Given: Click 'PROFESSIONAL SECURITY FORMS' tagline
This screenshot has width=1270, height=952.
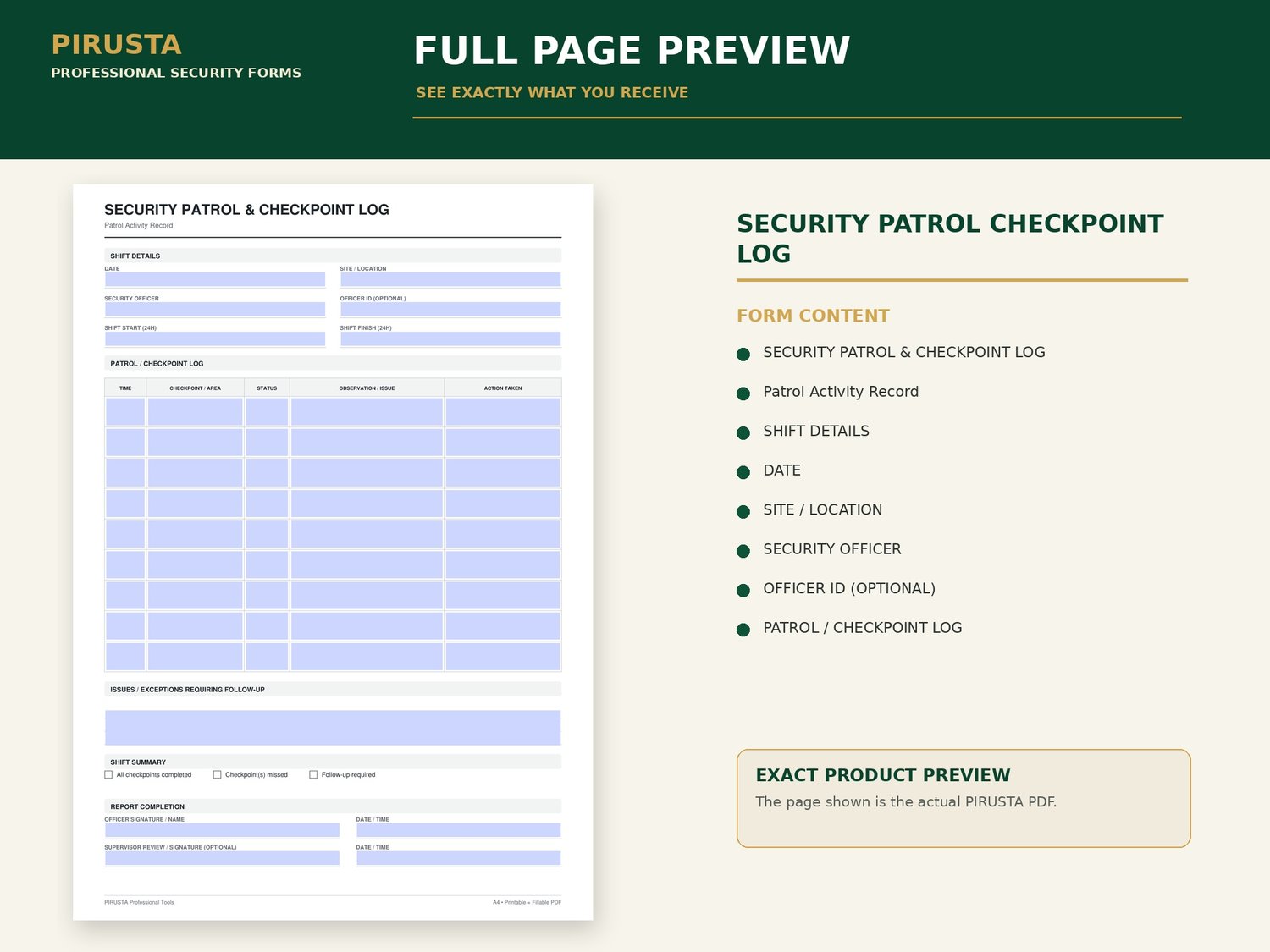Looking at the screenshot, I should coord(176,73).
